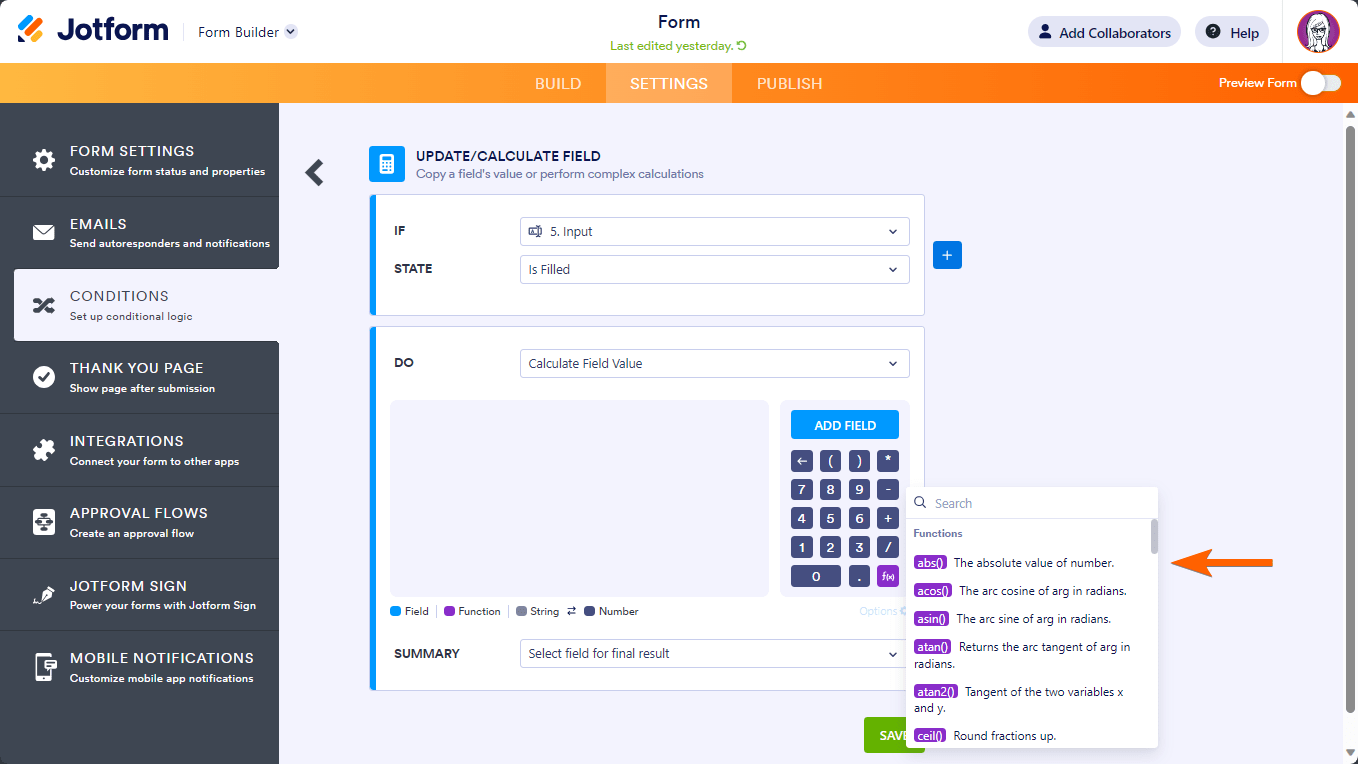Image resolution: width=1358 pixels, height=764 pixels.
Task: Insert a closing parenthesis key
Action: [859, 461]
